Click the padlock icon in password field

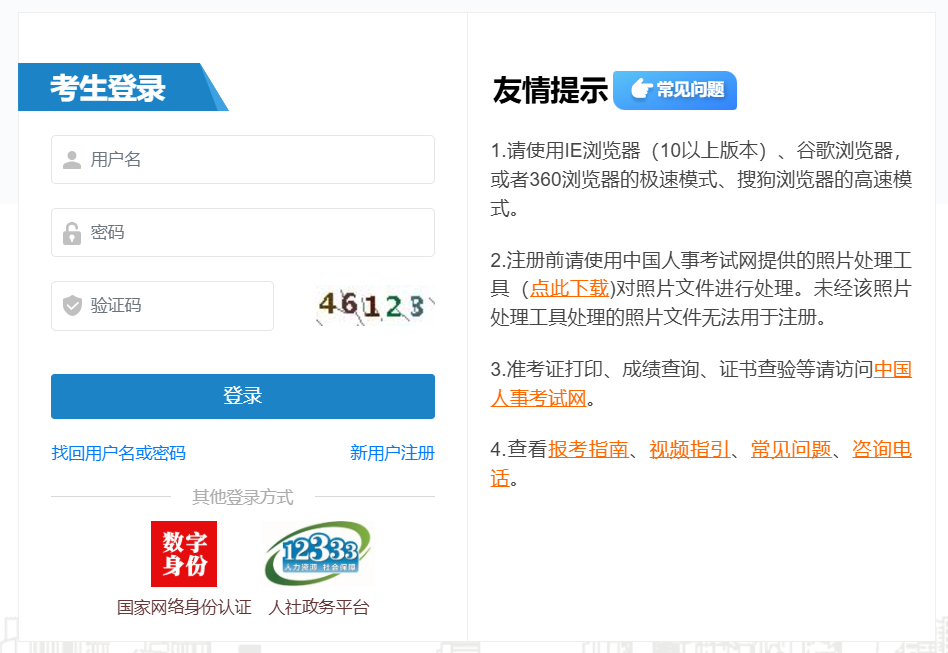[x=72, y=233]
